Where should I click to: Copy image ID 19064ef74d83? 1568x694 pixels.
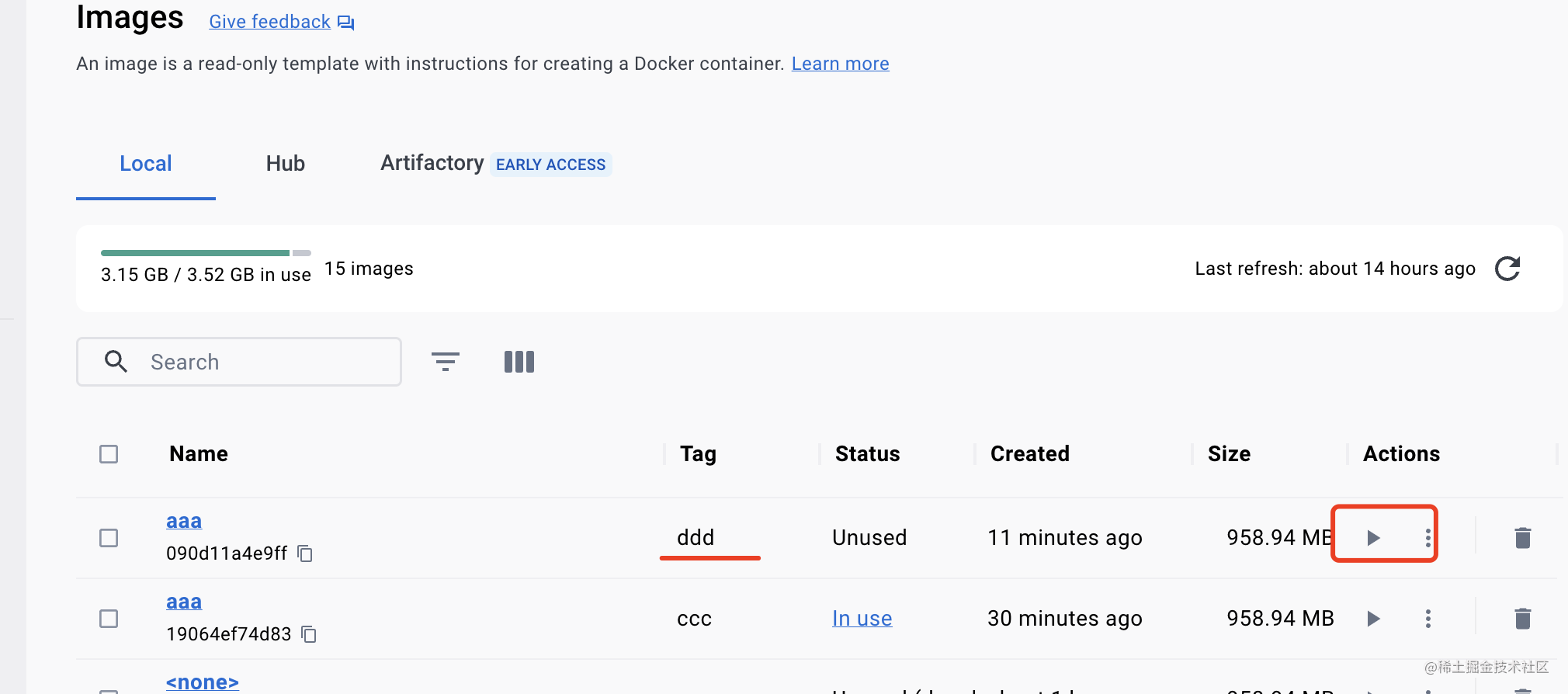coord(309,634)
